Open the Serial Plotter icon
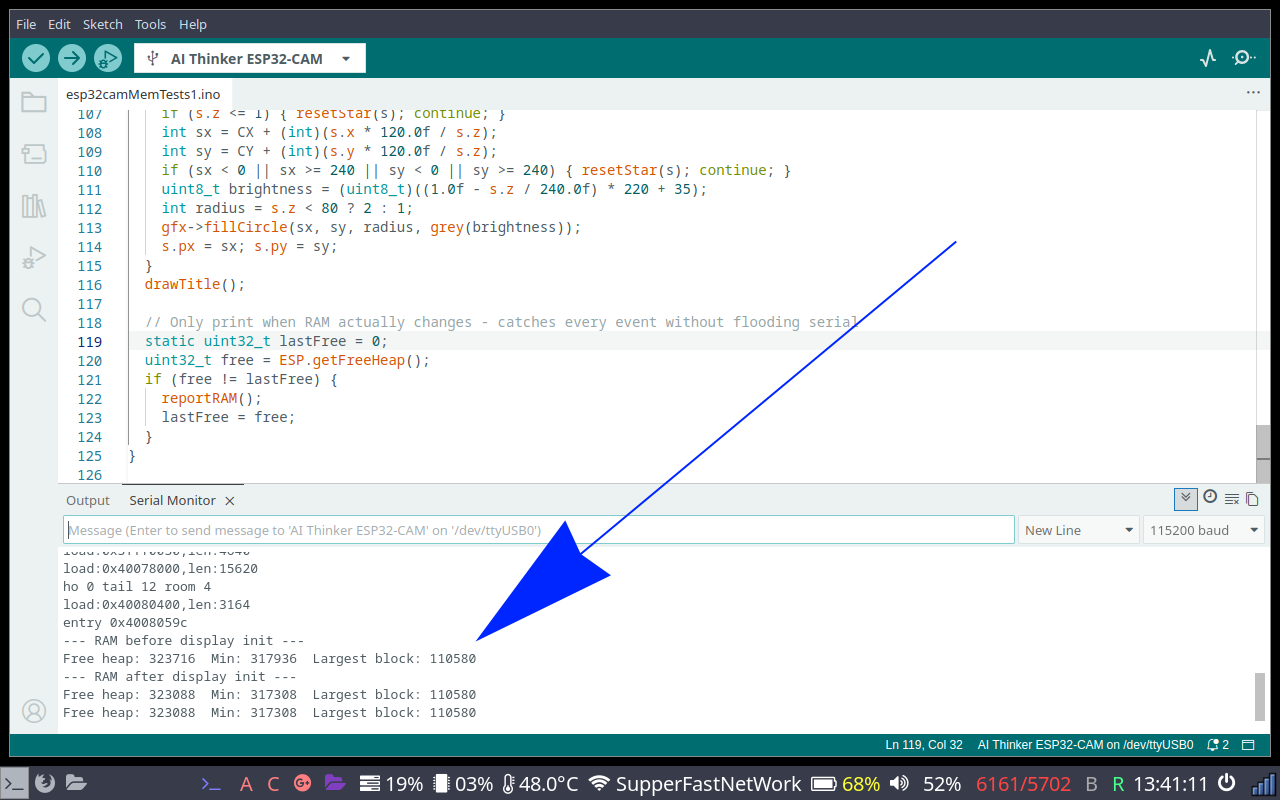Image resolution: width=1280 pixels, height=800 pixels. (x=1208, y=58)
